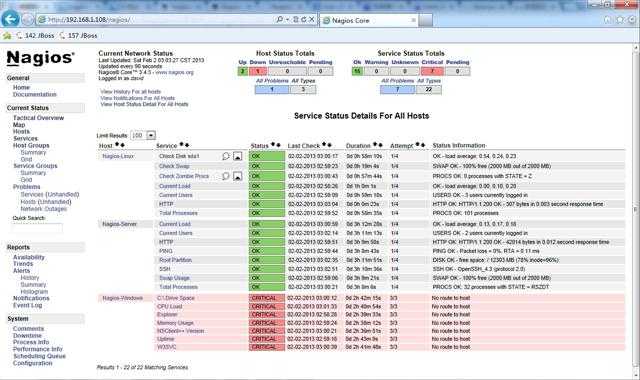The width and height of the screenshot is (640, 380).
Task: Sort by Attempt column arrows
Action: click(x=420, y=145)
